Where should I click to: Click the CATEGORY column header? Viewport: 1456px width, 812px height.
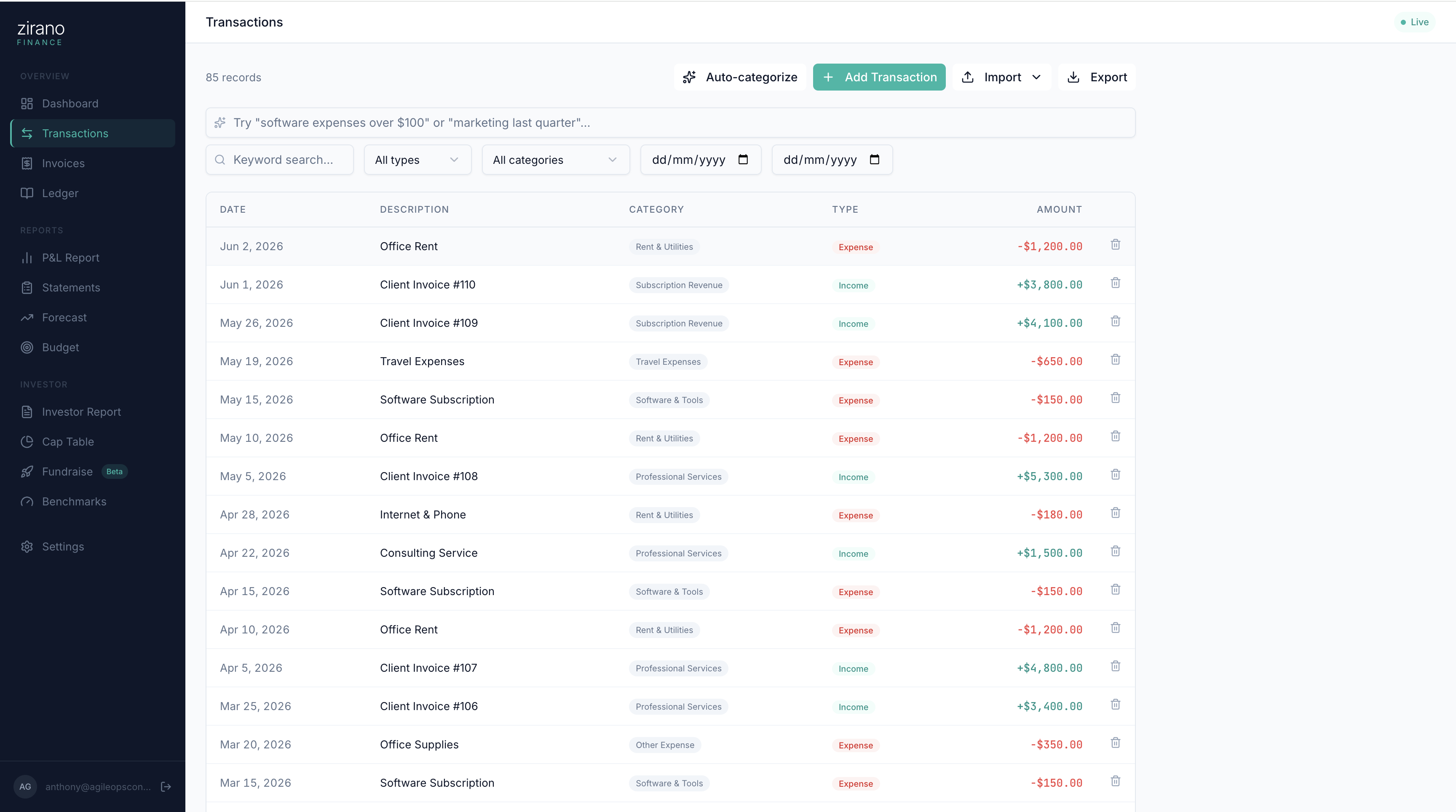coord(656,210)
